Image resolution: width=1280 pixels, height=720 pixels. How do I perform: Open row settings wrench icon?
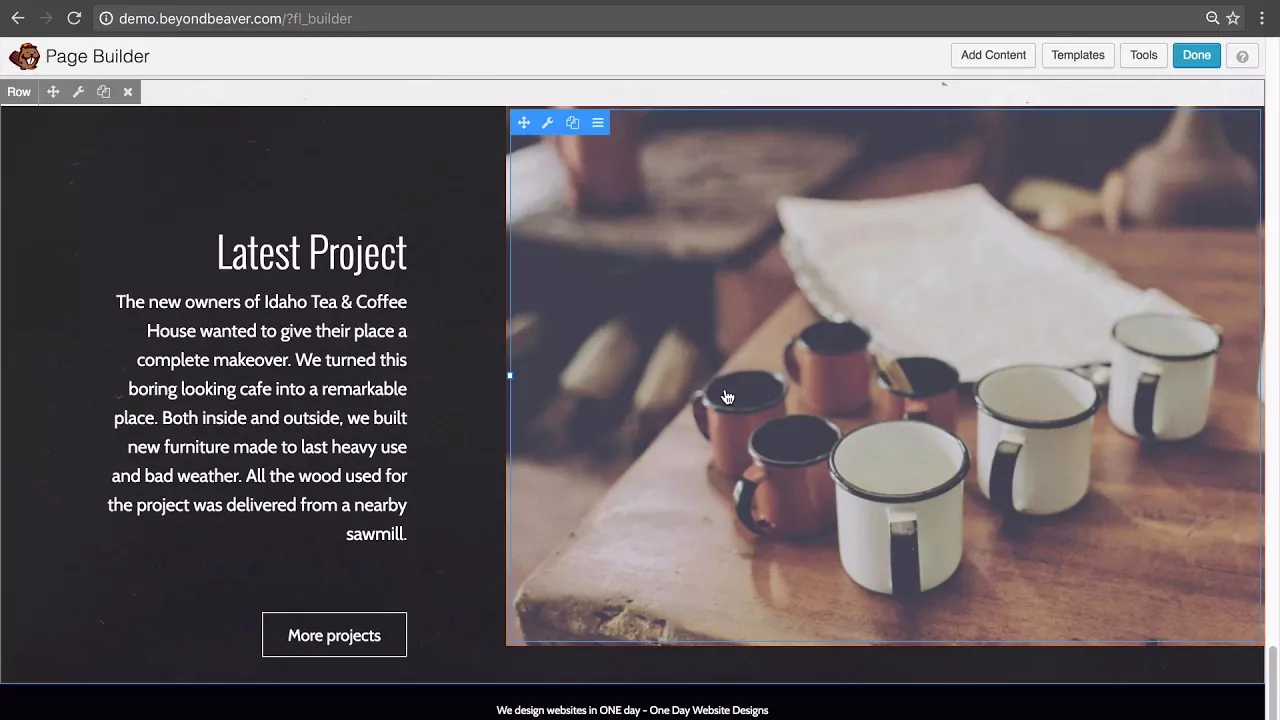pos(78,92)
